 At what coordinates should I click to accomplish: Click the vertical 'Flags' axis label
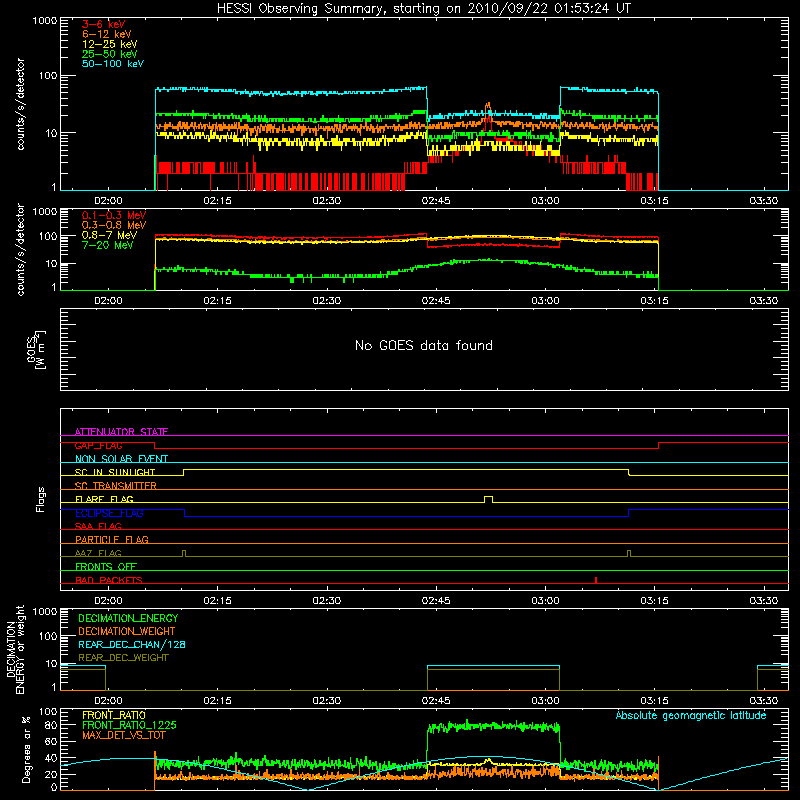[41, 499]
